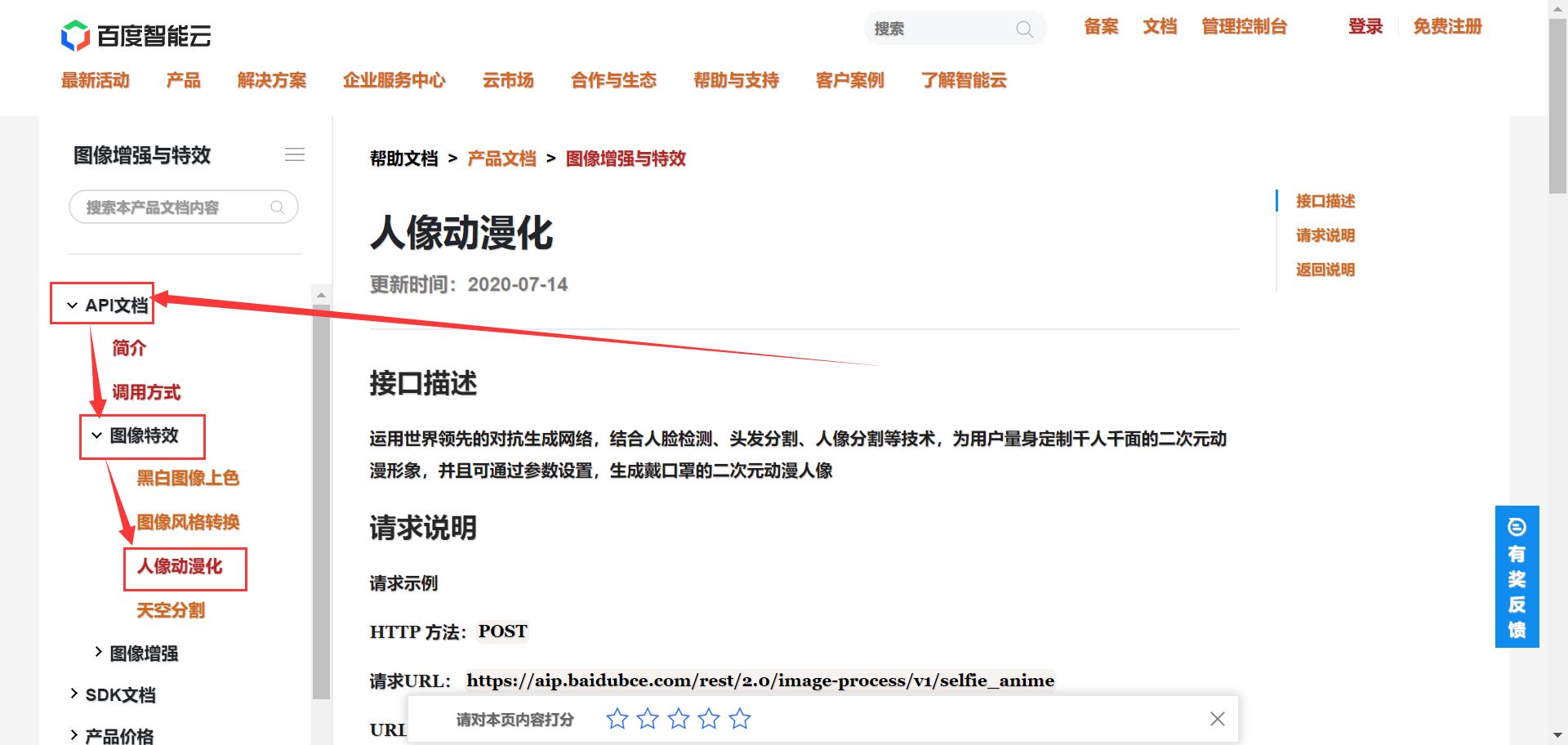Open the 最新活动 menu
Screen dimensions: 1568x745
click(96, 80)
